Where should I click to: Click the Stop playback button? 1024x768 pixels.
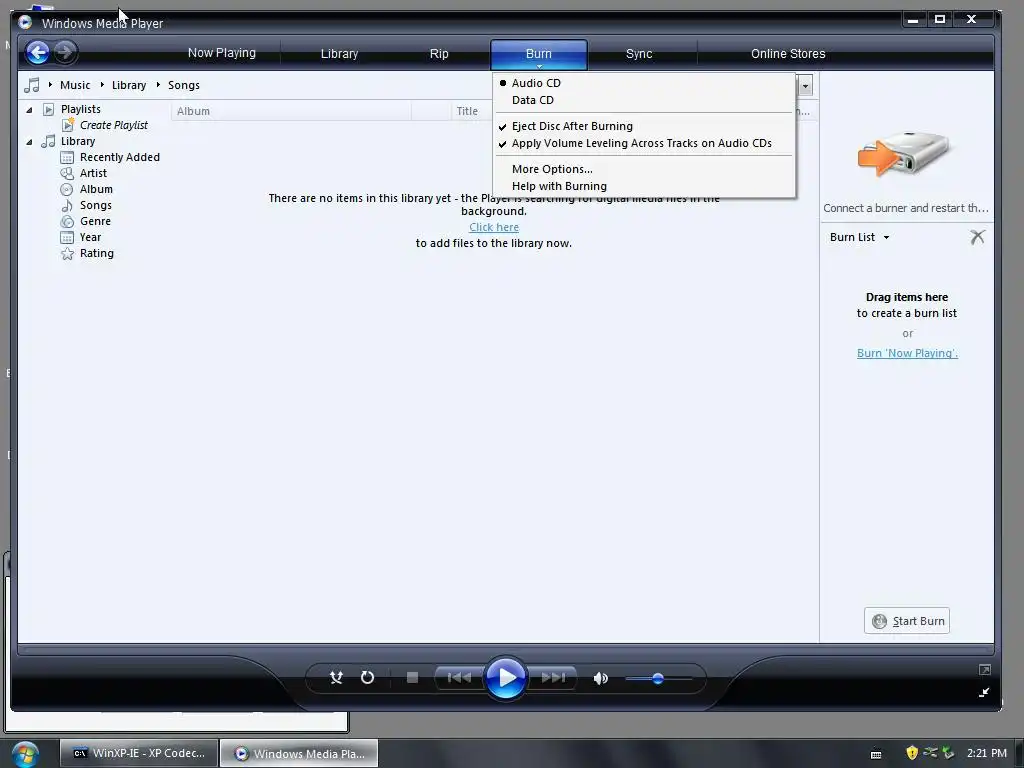pyautogui.click(x=412, y=678)
